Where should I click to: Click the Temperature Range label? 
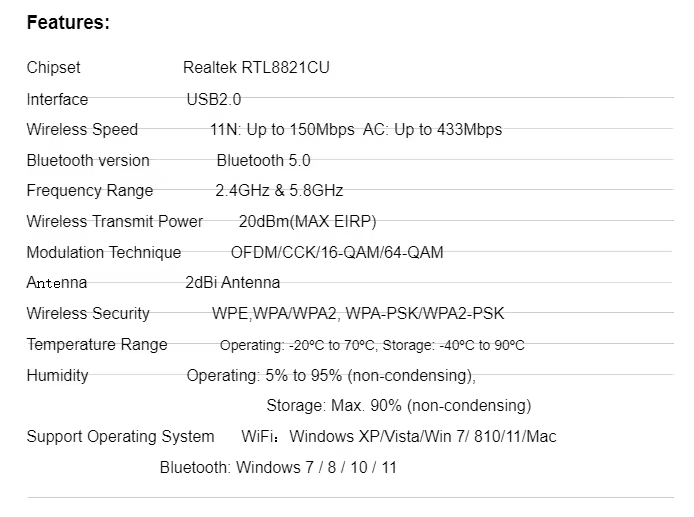(x=97, y=344)
